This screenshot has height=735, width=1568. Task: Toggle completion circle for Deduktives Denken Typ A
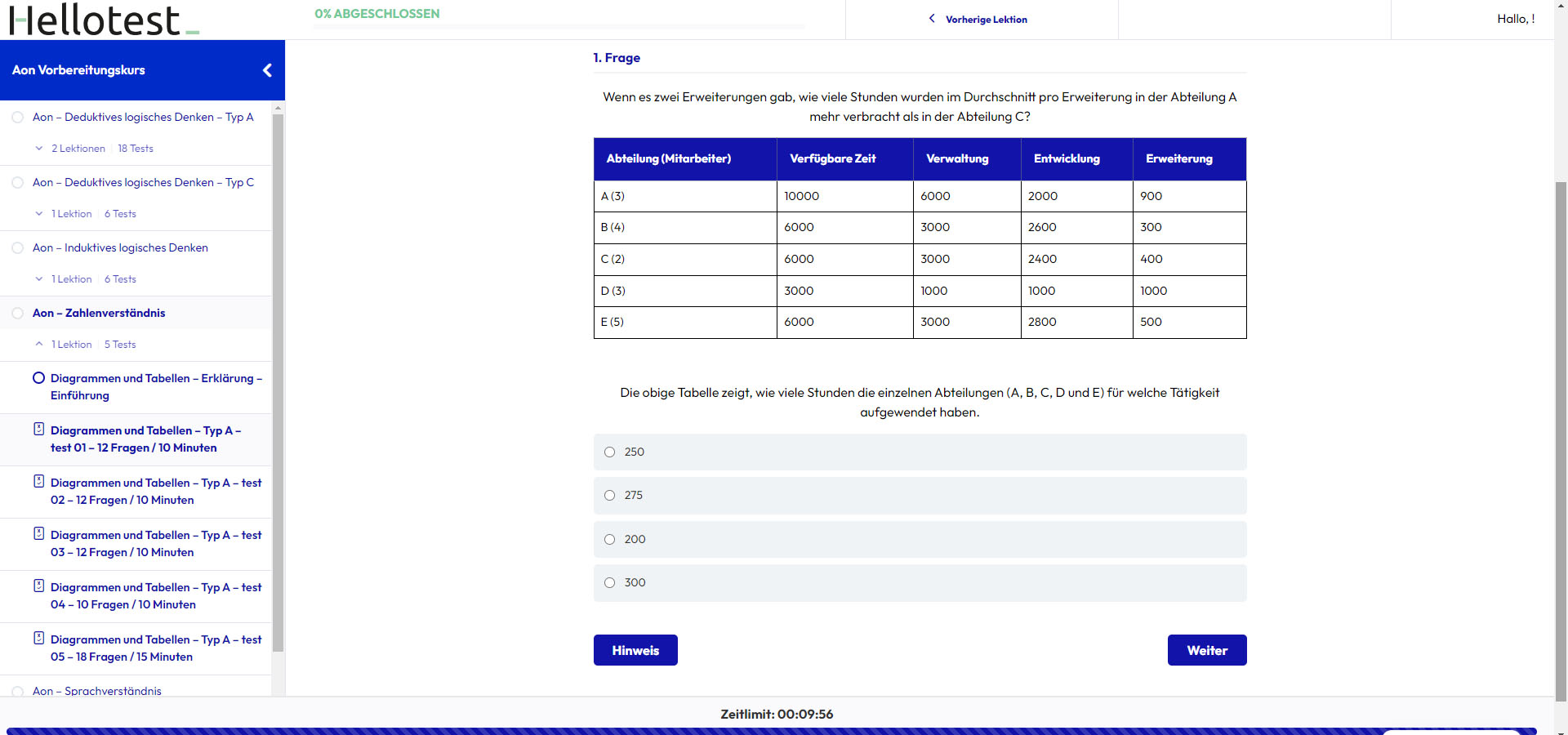17,117
